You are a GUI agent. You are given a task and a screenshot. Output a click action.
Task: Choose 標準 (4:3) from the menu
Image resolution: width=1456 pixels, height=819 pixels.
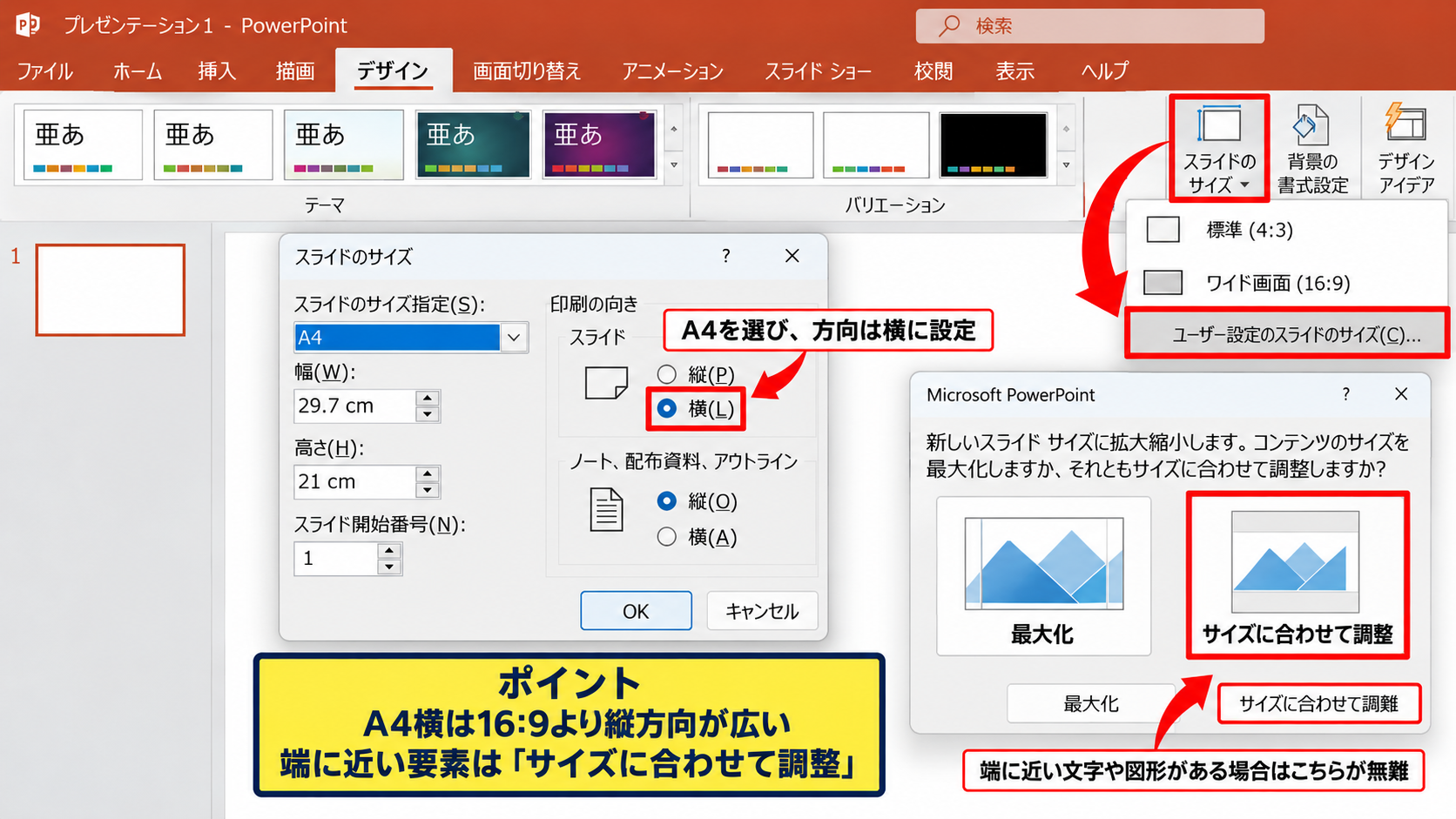1287,230
